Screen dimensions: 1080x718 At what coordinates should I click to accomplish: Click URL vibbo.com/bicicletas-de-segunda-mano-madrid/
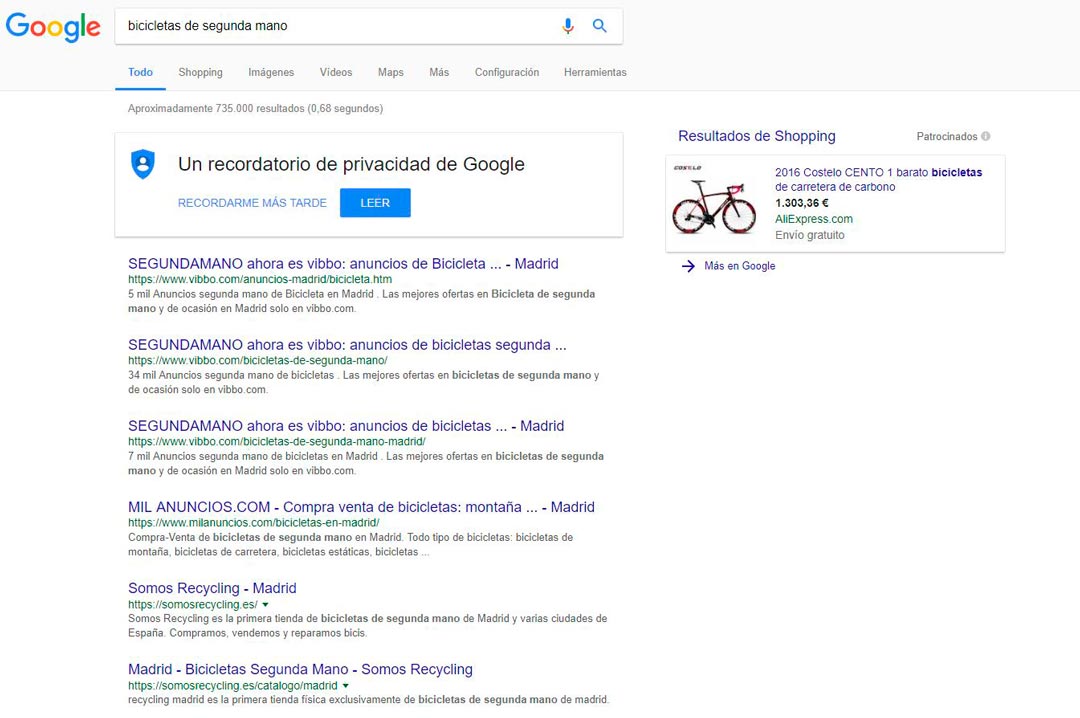coord(277,442)
